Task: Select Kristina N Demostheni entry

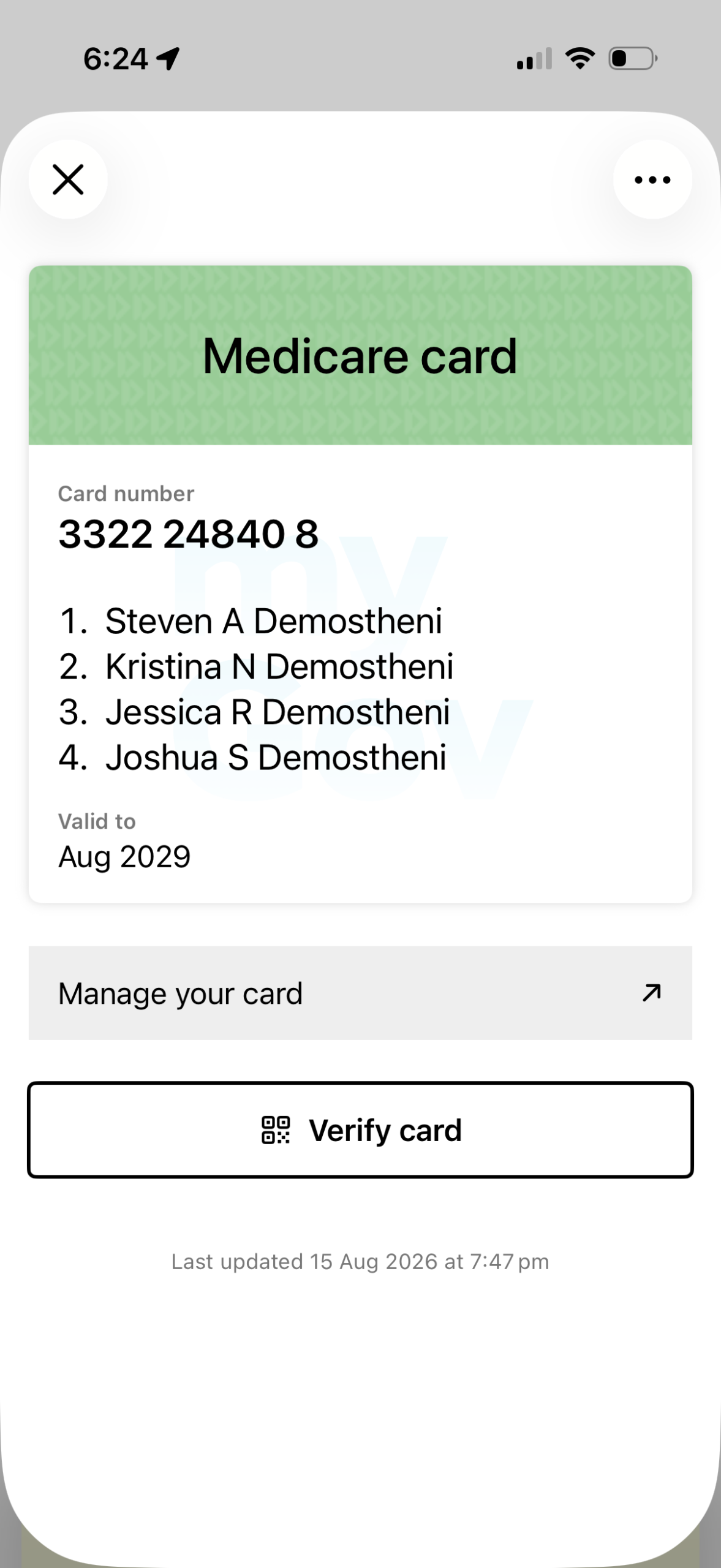Action: pyautogui.click(x=256, y=666)
